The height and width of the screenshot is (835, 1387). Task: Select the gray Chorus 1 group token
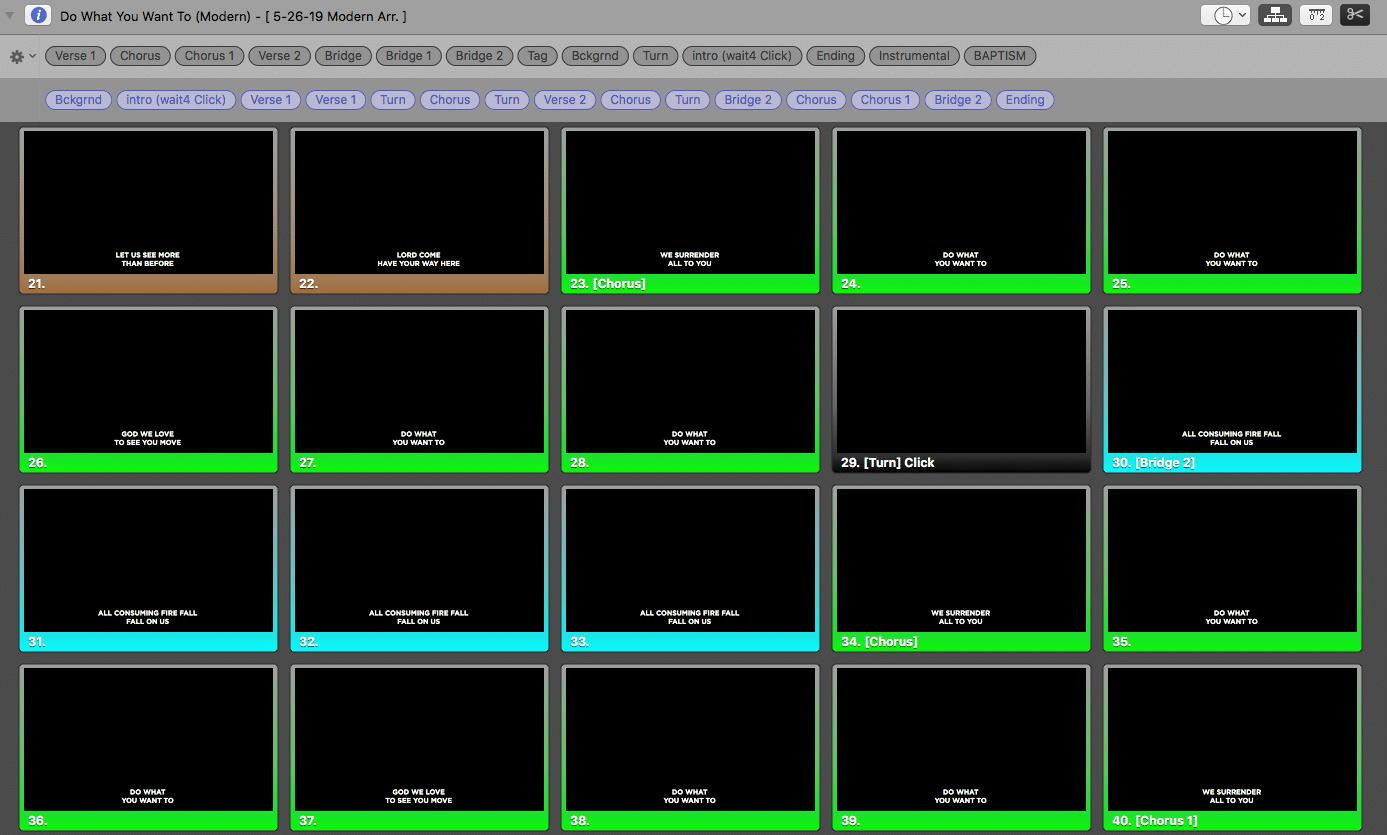209,56
